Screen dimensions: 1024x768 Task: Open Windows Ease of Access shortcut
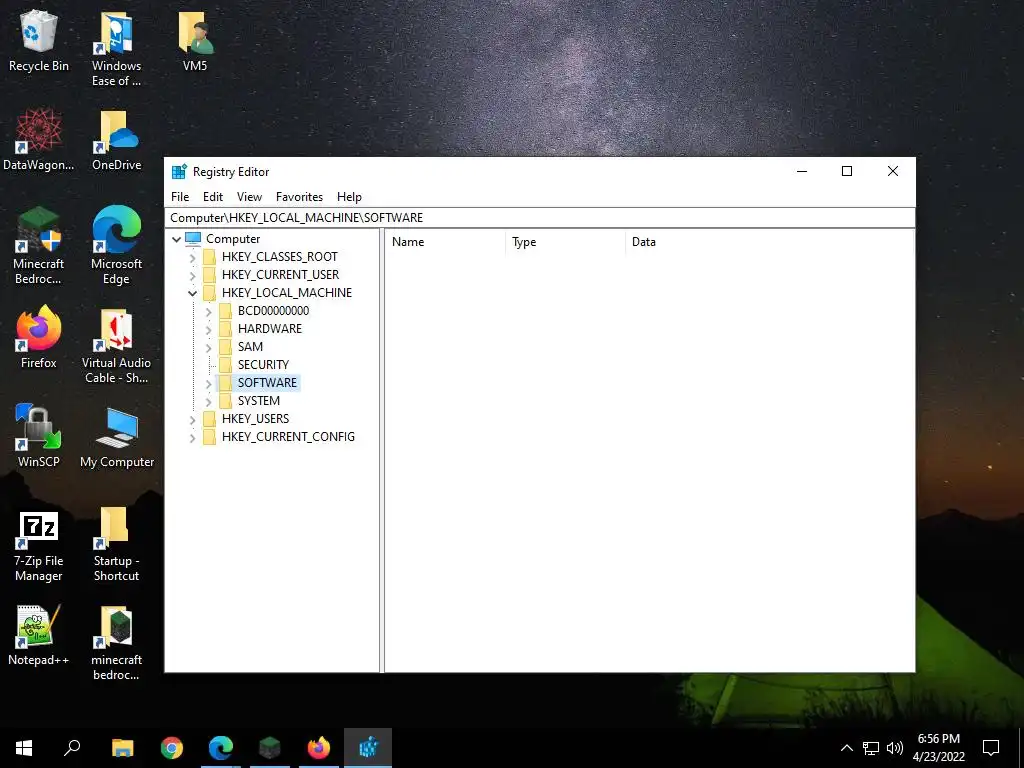click(x=116, y=49)
